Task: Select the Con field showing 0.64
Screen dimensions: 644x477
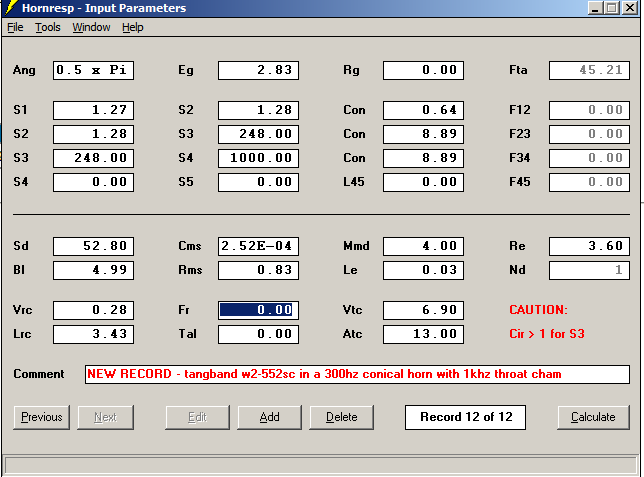Action: pyautogui.click(x=423, y=110)
